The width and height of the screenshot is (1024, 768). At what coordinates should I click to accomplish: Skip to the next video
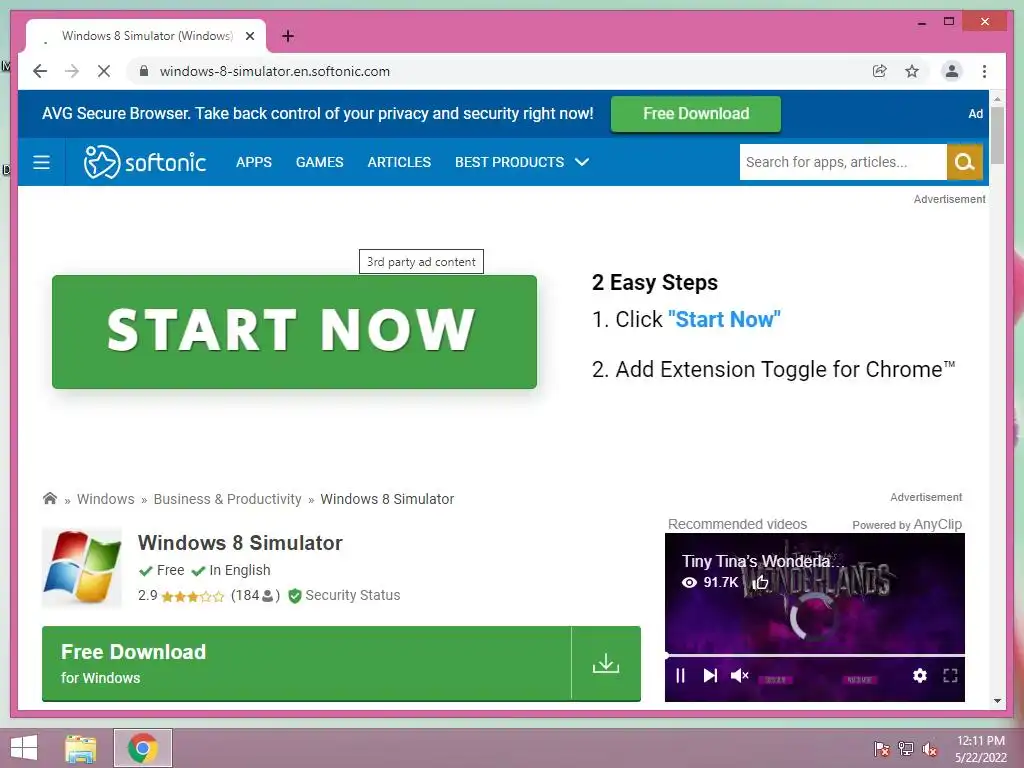coord(710,675)
